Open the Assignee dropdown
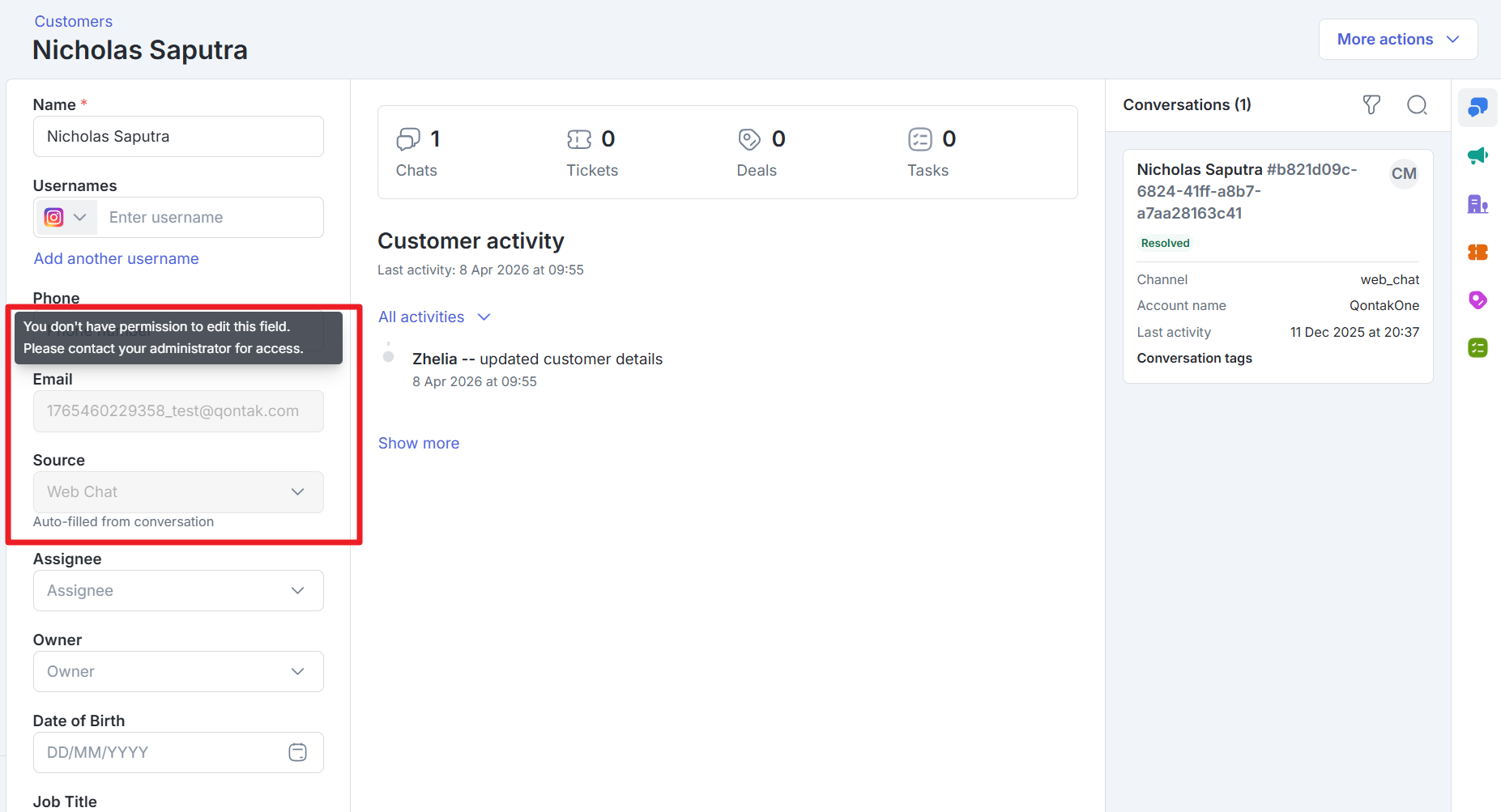Image resolution: width=1501 pixels, height=812 pixels. (178, 591)
